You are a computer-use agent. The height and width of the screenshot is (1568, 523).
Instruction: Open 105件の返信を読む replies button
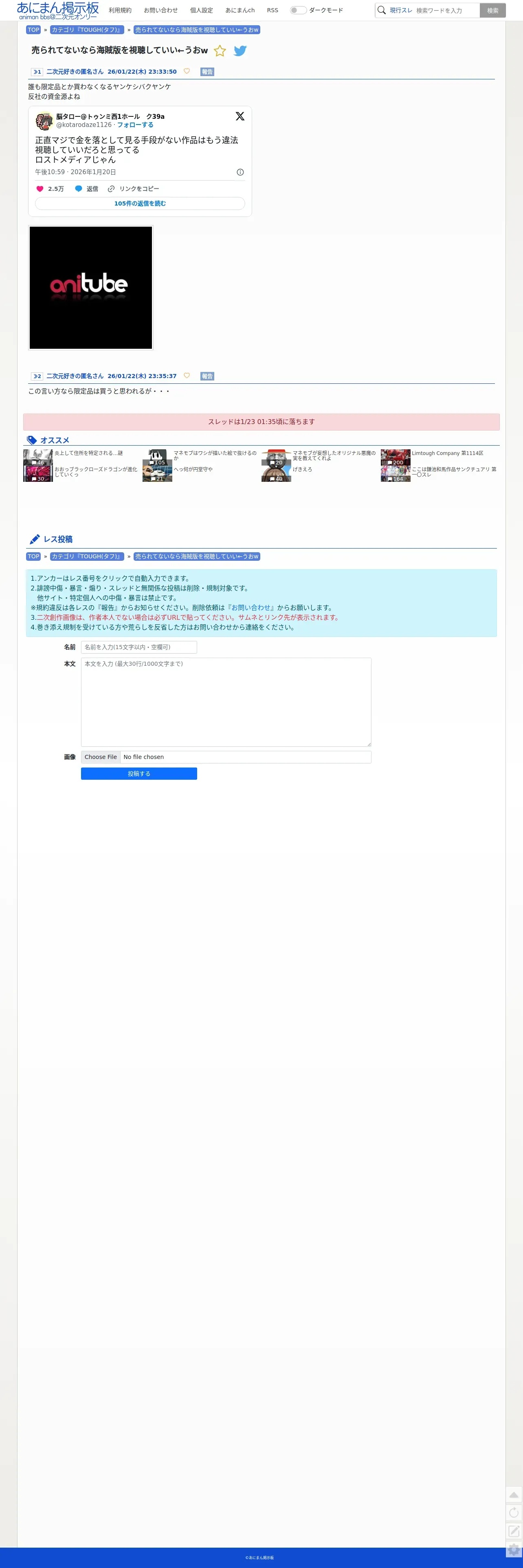pyautogui.click(x=140, y=203)
